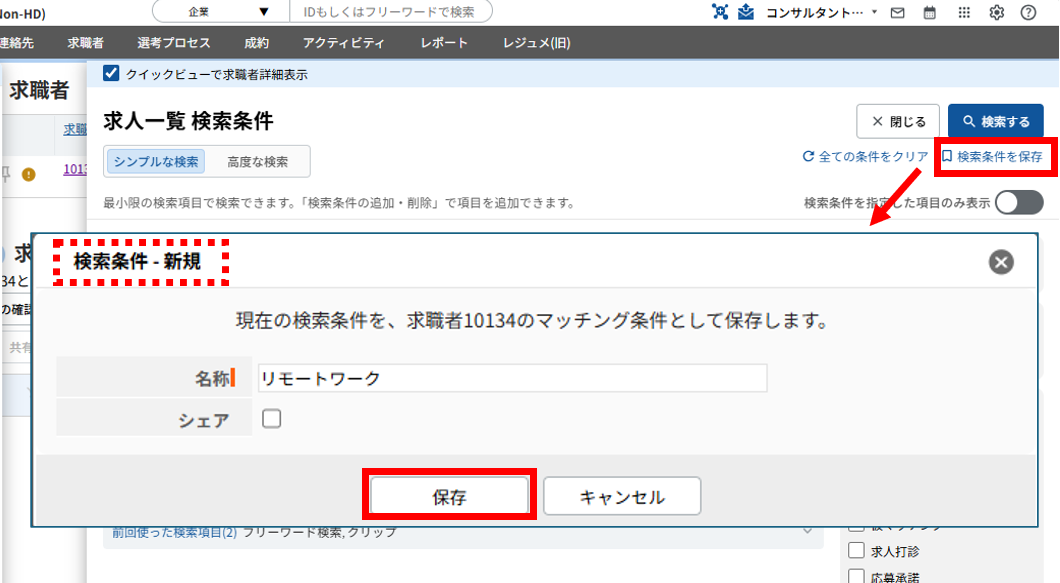The height and width of the screenshot is (583, 1060).
Task: Open the apps grid menu icon
Action: [964, 13]
